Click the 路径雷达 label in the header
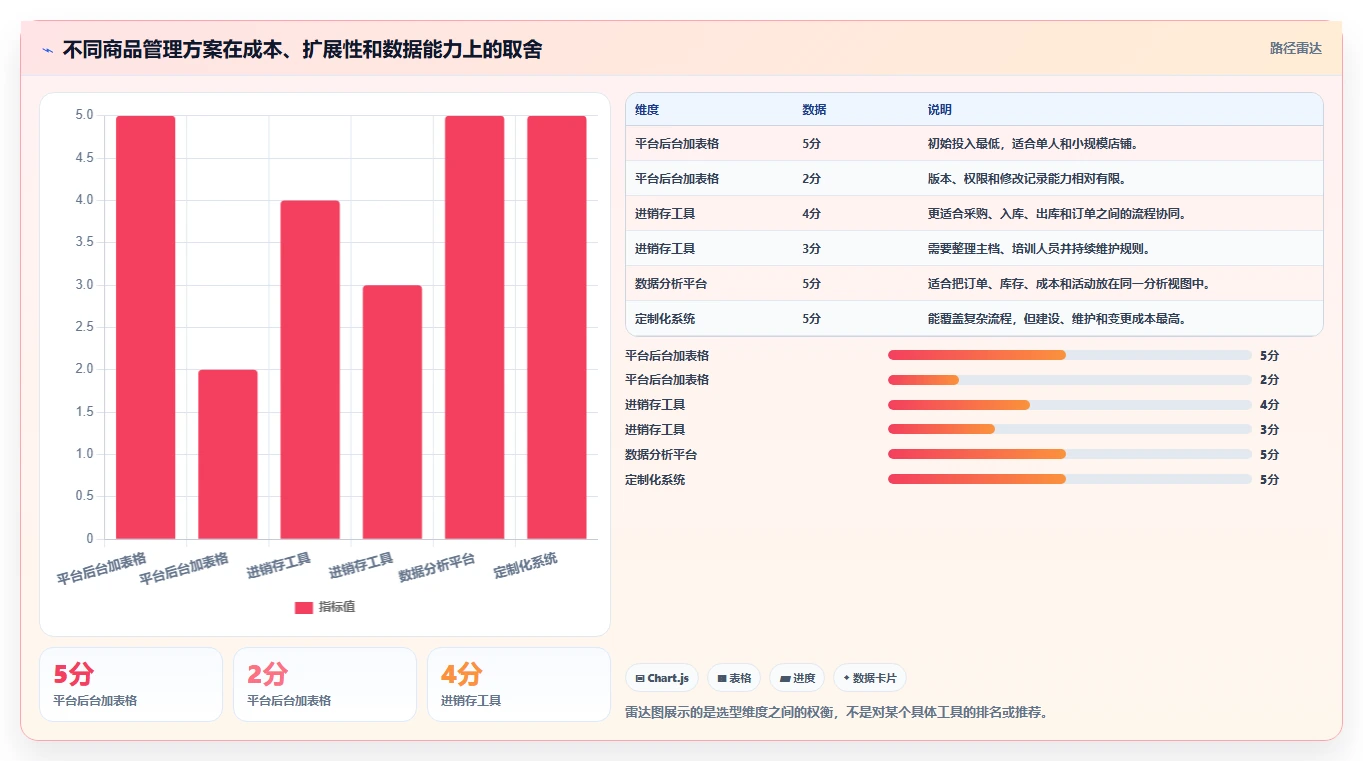This screenshot has width=1363, height=761. 1295,48
